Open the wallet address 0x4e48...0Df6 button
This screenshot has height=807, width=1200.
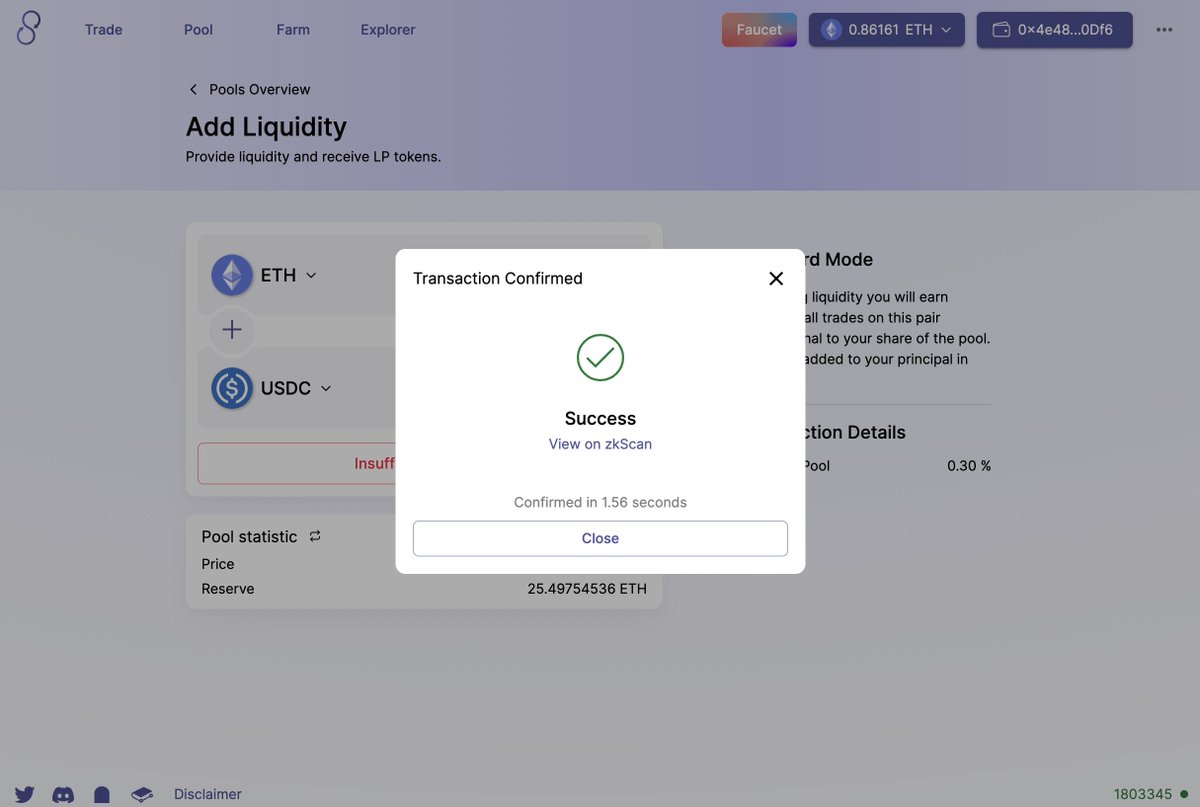[1055, 30]
